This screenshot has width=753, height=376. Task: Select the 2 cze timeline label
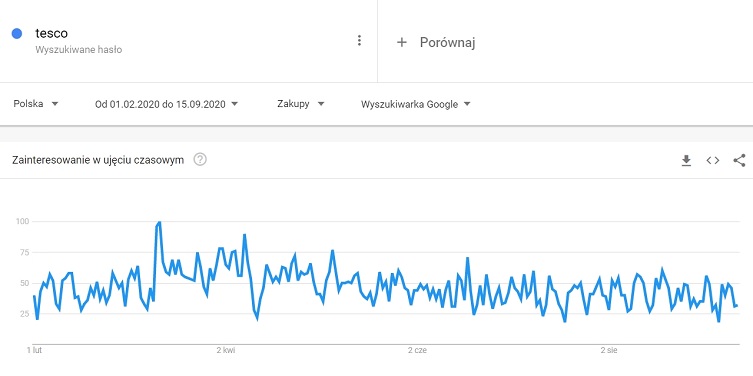[417, 351]
